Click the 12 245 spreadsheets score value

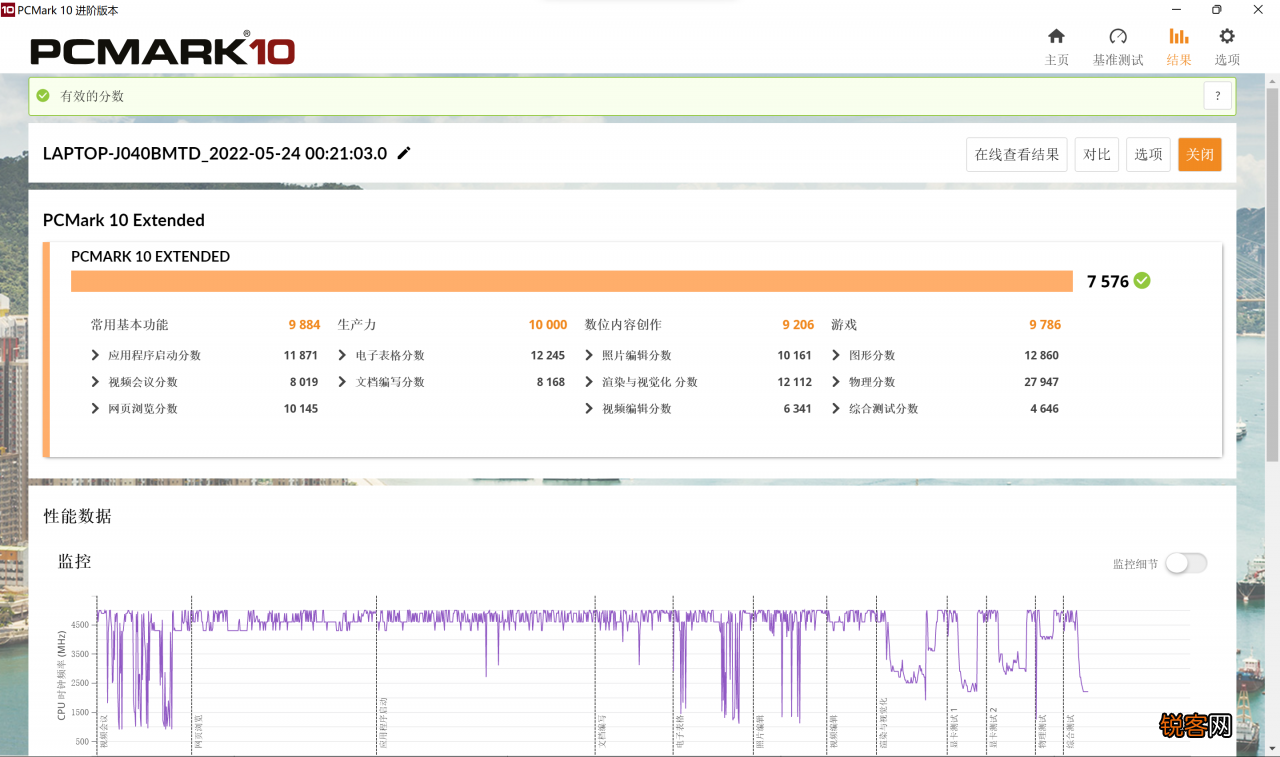point(548,355)
